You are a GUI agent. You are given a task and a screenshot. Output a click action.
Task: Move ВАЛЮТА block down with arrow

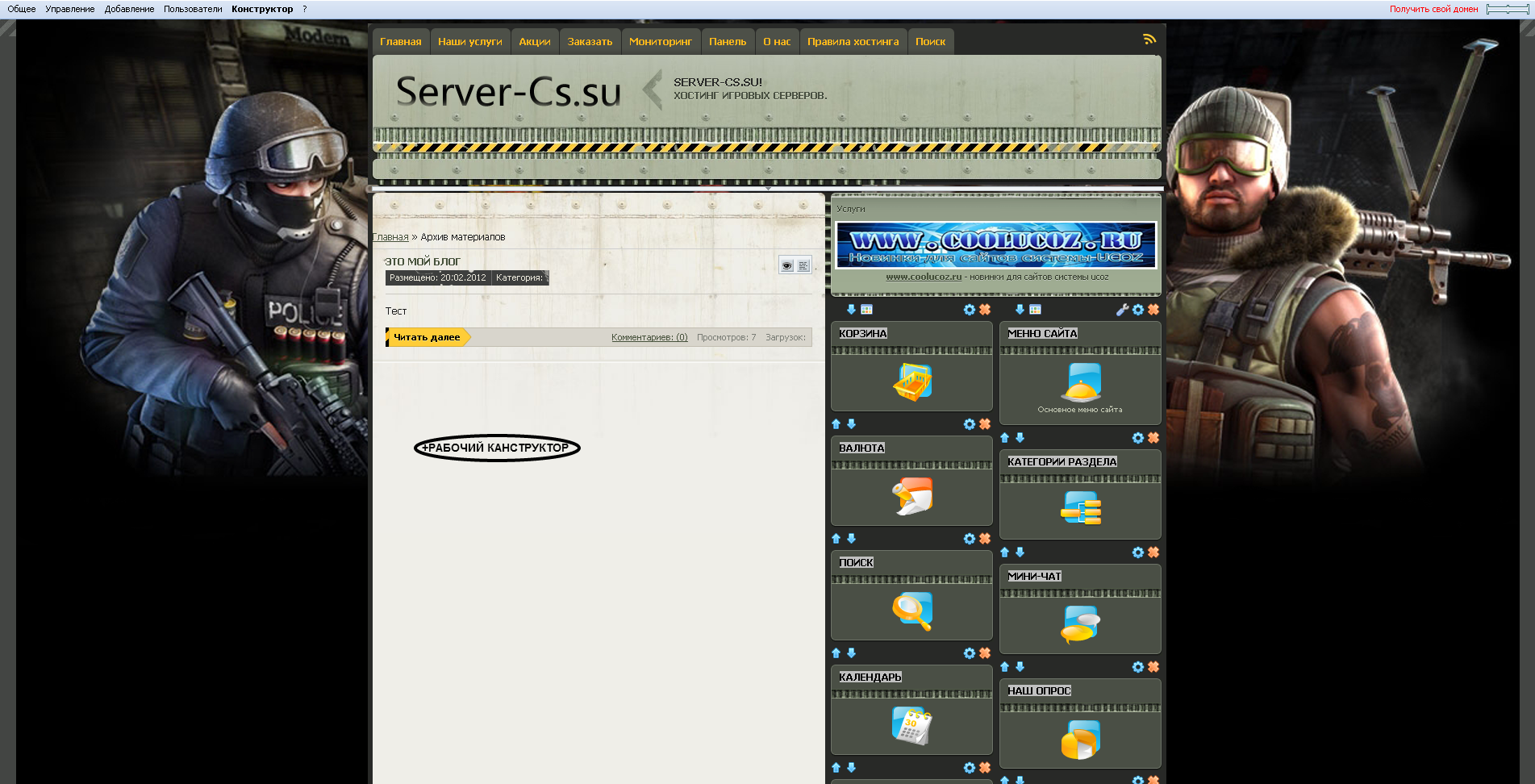coord(851,424)
